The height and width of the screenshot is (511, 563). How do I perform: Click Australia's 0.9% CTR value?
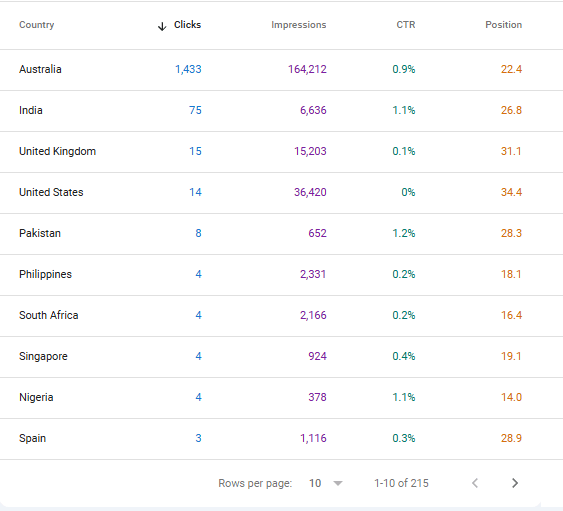404,69
